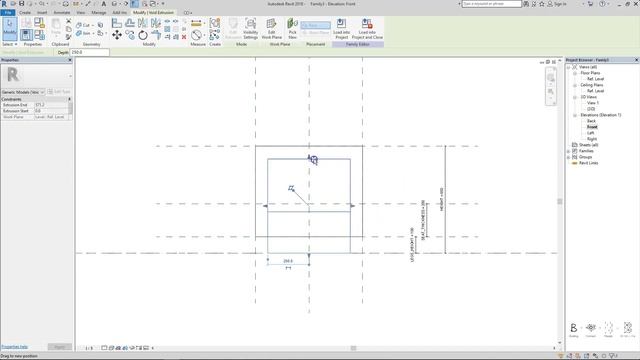Collapse the Views (all) tree node

click(569, 67)
